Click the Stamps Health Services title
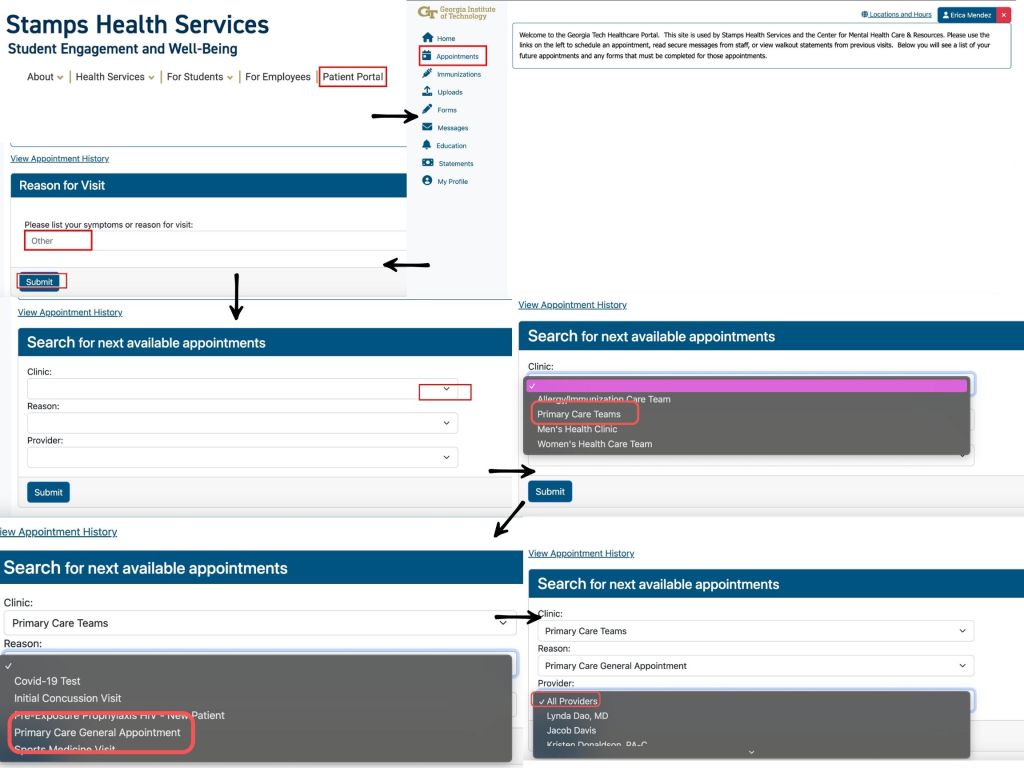The width and height of the screenshot is (1024, 768). [x=137, y=24]
